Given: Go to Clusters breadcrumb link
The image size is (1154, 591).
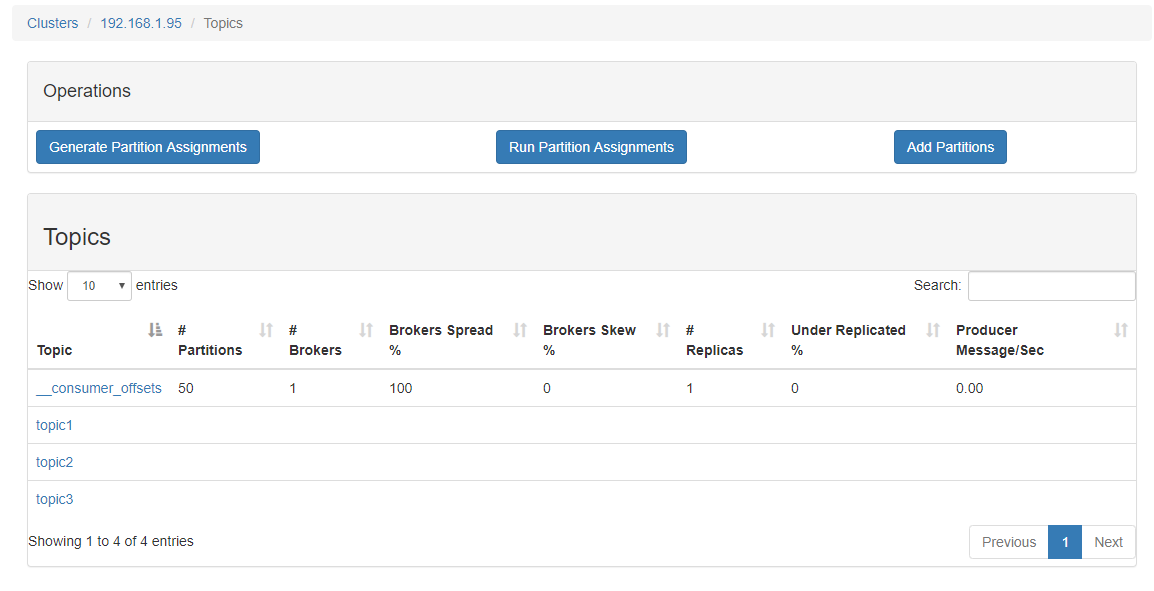Looking at the screenshot, I should [52, 23].
